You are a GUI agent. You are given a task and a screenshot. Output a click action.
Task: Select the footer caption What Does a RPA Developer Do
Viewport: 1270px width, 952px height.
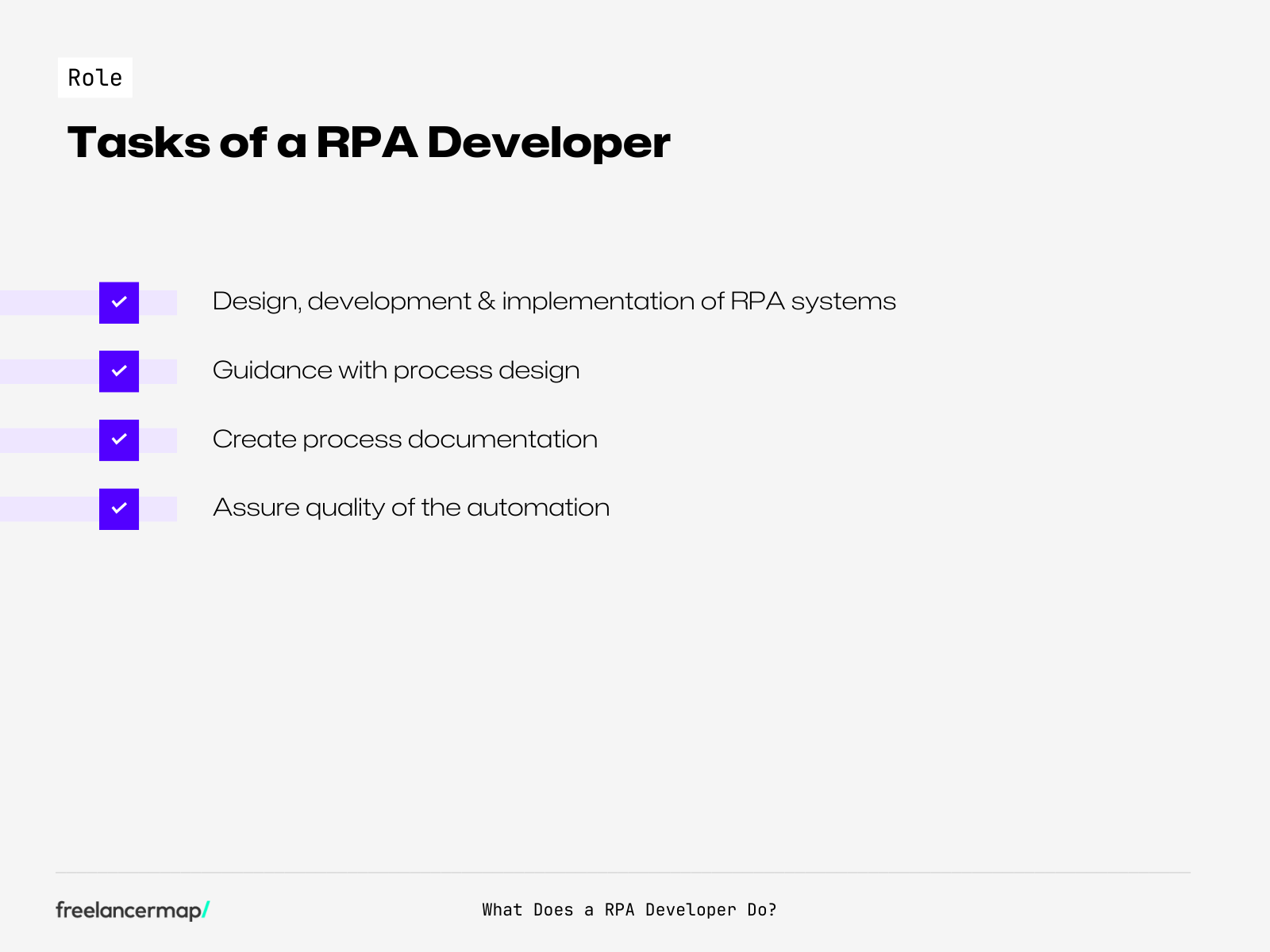[x=629, y=910]
